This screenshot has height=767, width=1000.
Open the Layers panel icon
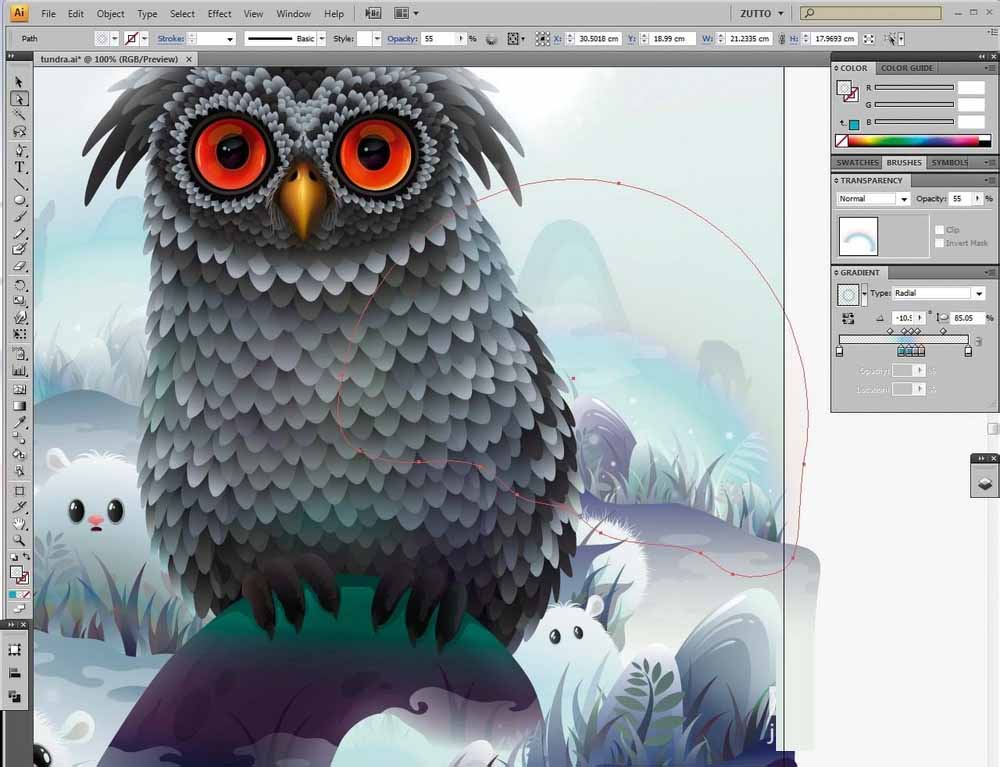985,484
